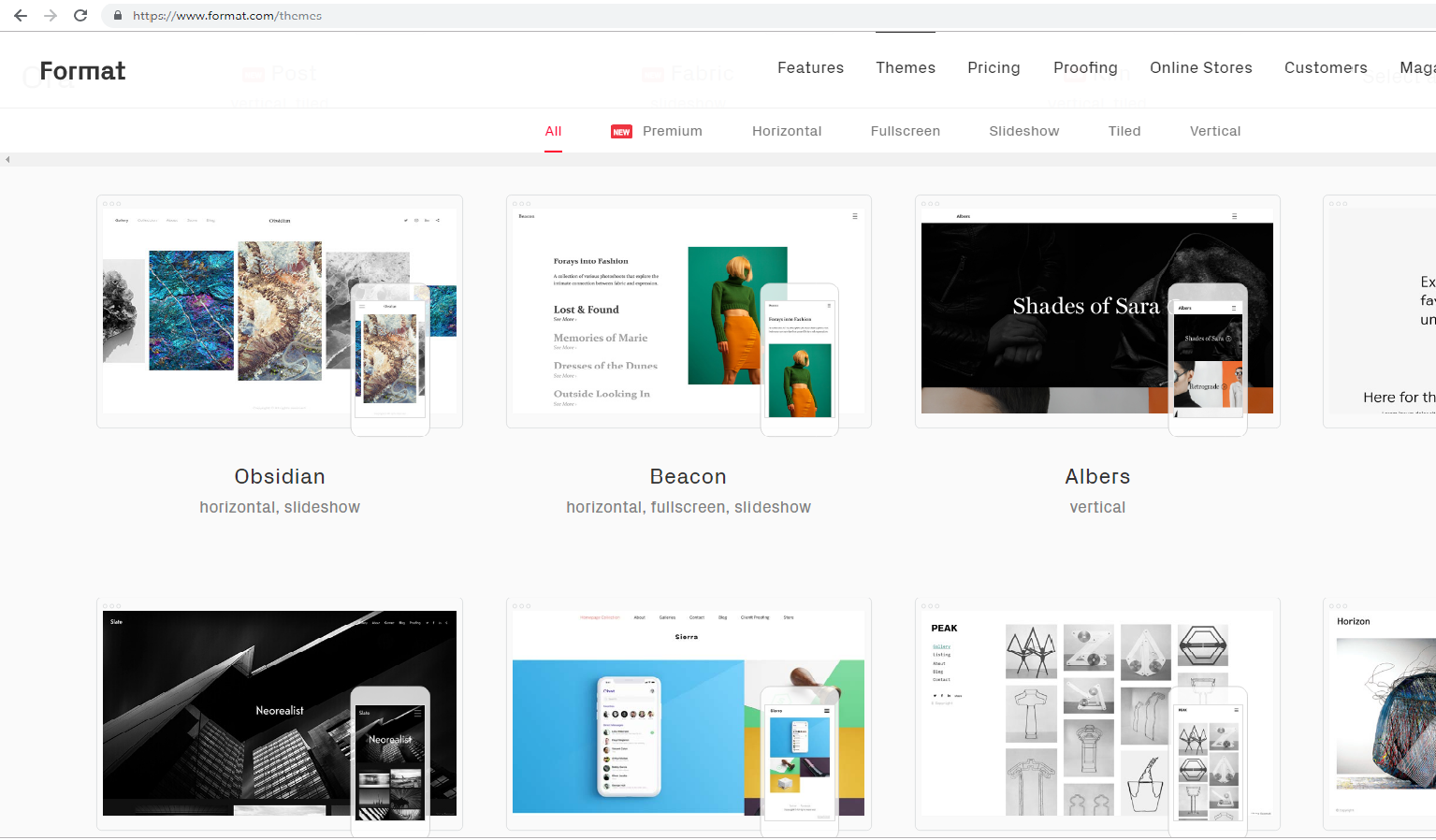Select the Tiled filter tab
Image resolution: width=1436 pixels, height=840 pixels.
pos(1124,131)
